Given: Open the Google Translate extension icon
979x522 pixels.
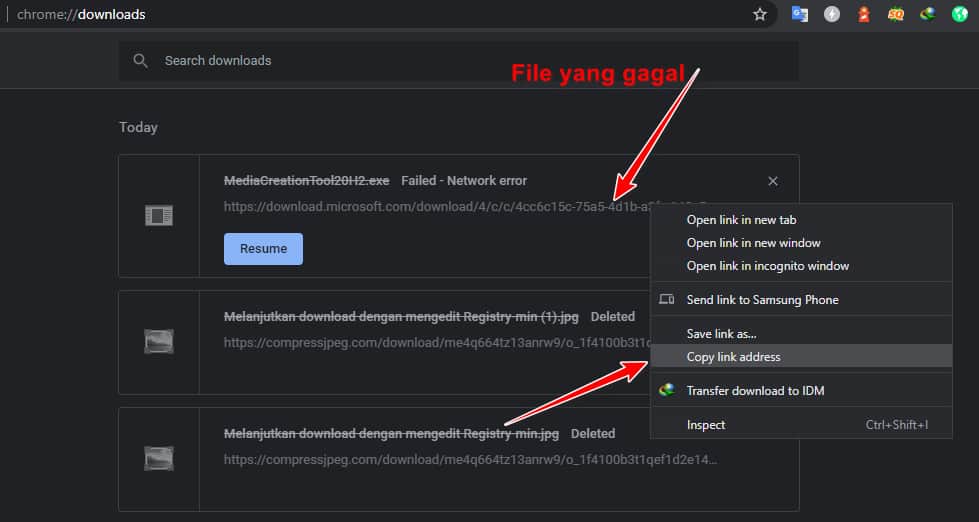Looking at the screenshot, I should coord(799,14).
